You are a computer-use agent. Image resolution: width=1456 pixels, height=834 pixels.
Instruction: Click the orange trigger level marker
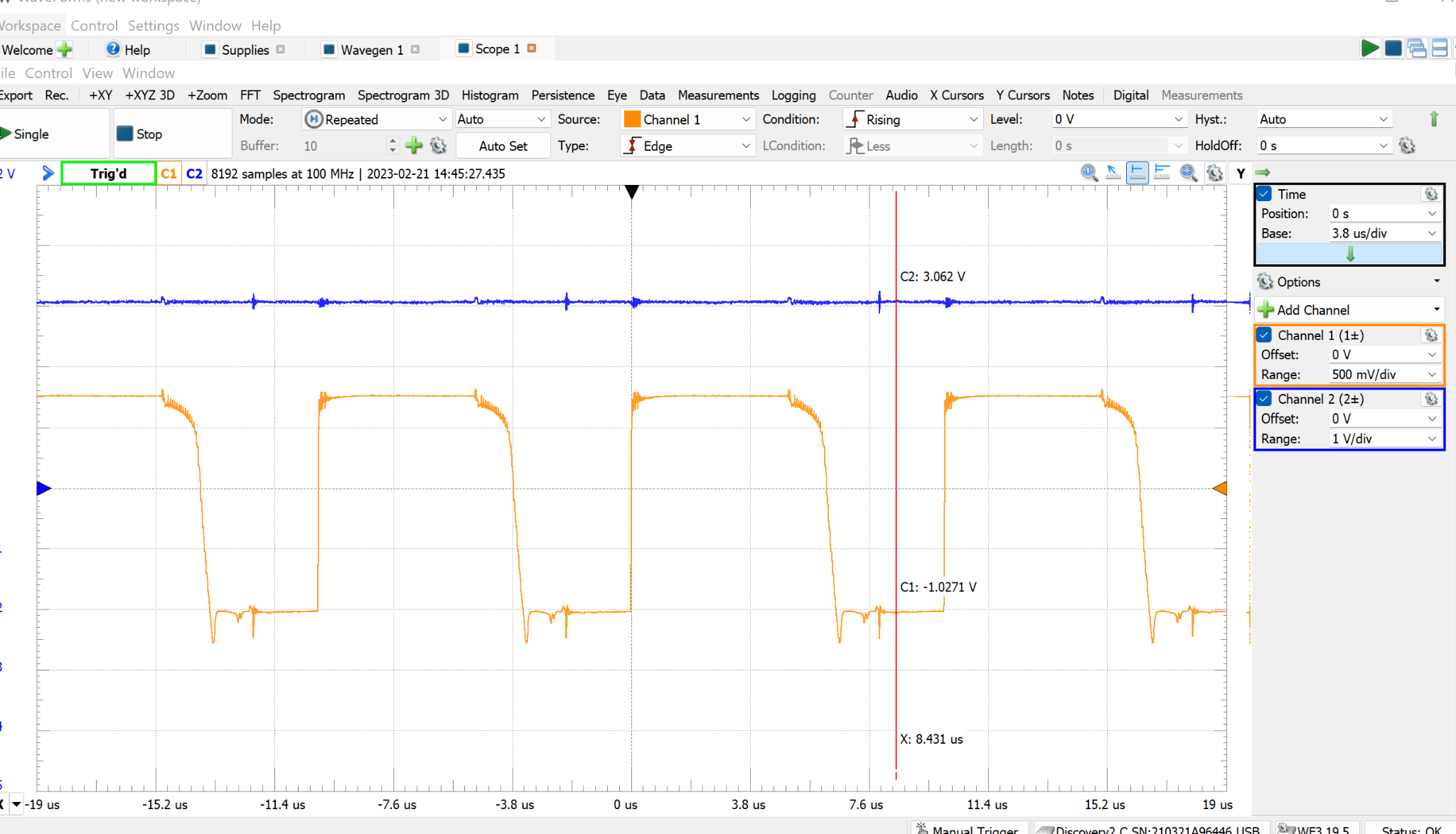(1220, 488)
